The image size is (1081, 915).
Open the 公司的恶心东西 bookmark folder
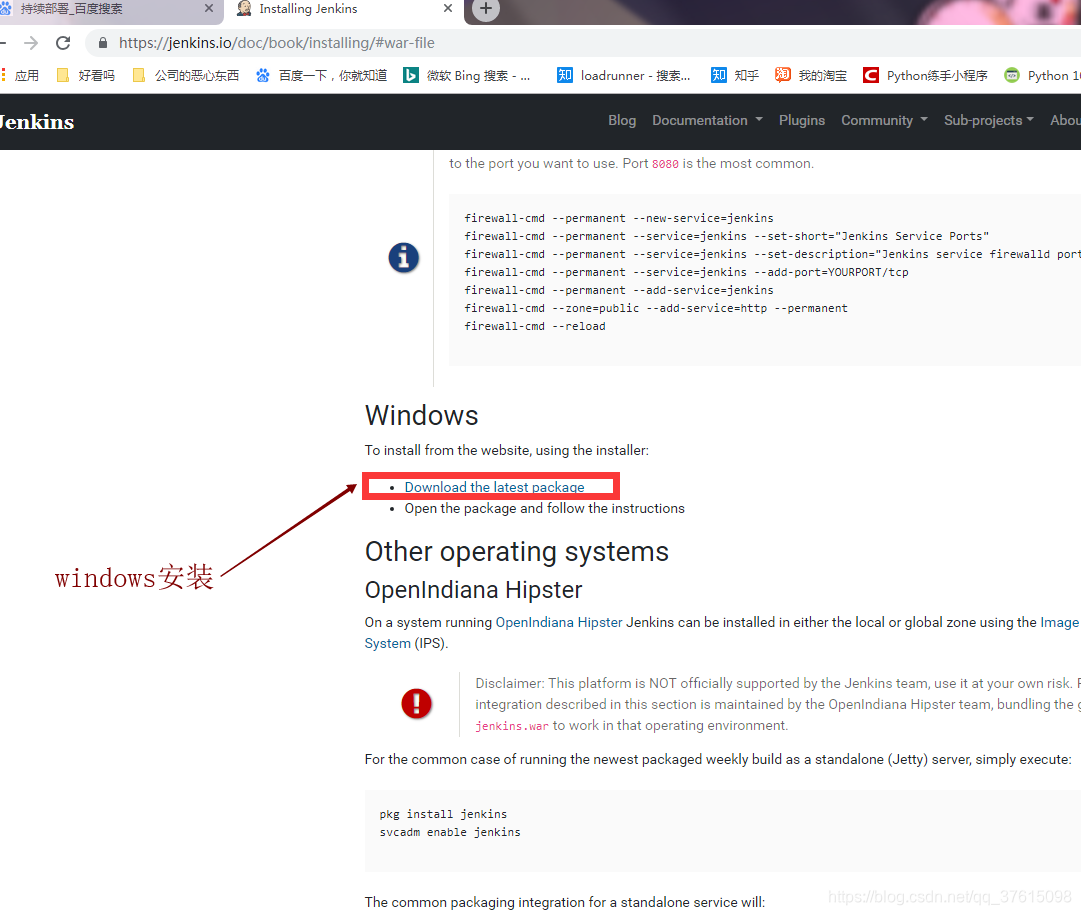click(185, 75)
